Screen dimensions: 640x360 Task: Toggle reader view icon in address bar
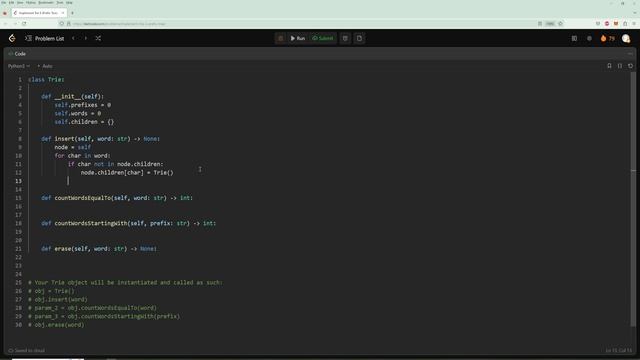pos(540,24)
